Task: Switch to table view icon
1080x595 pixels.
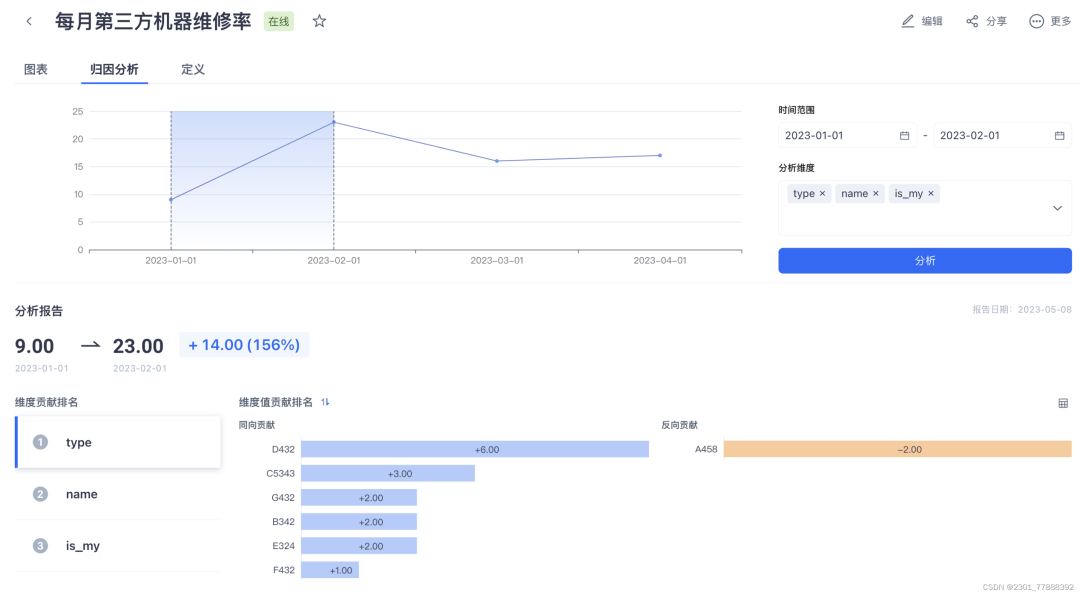Action: [1063, 403]
